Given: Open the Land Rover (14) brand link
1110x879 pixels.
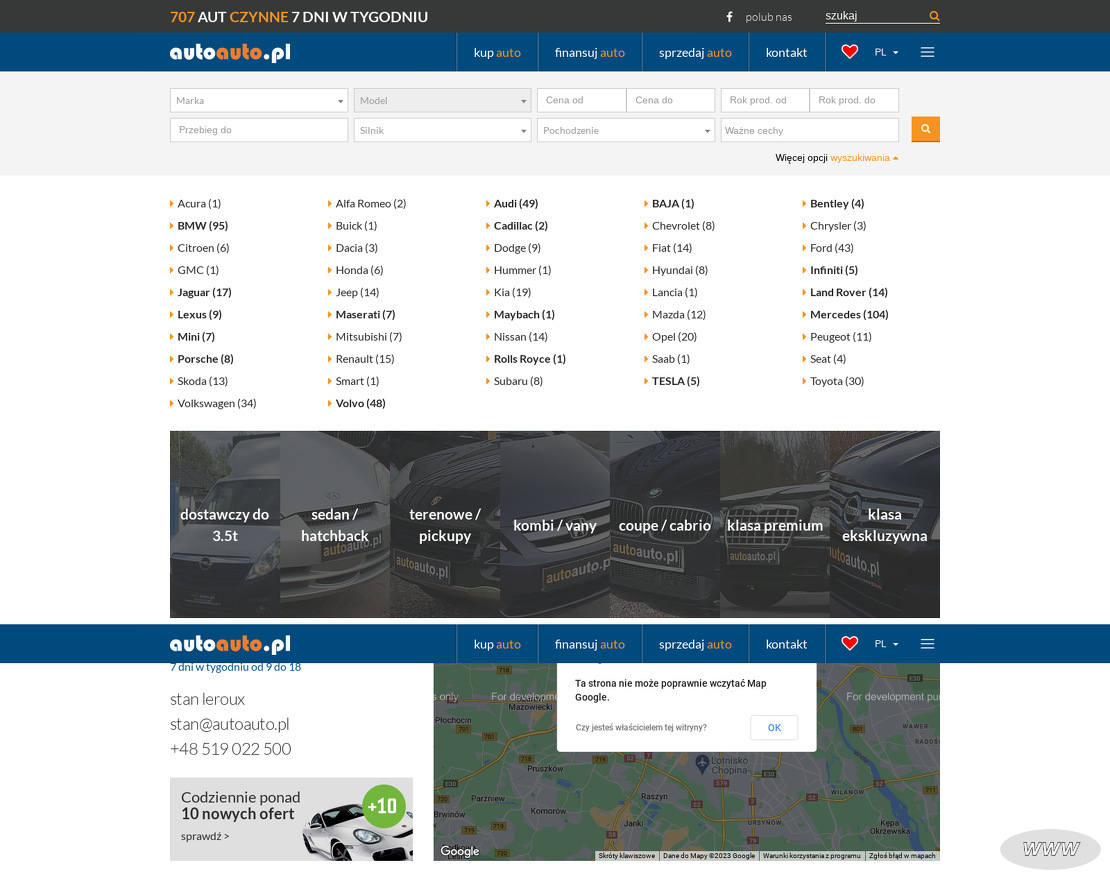Looking at the screenshot, I should click(x=849, y=292).
